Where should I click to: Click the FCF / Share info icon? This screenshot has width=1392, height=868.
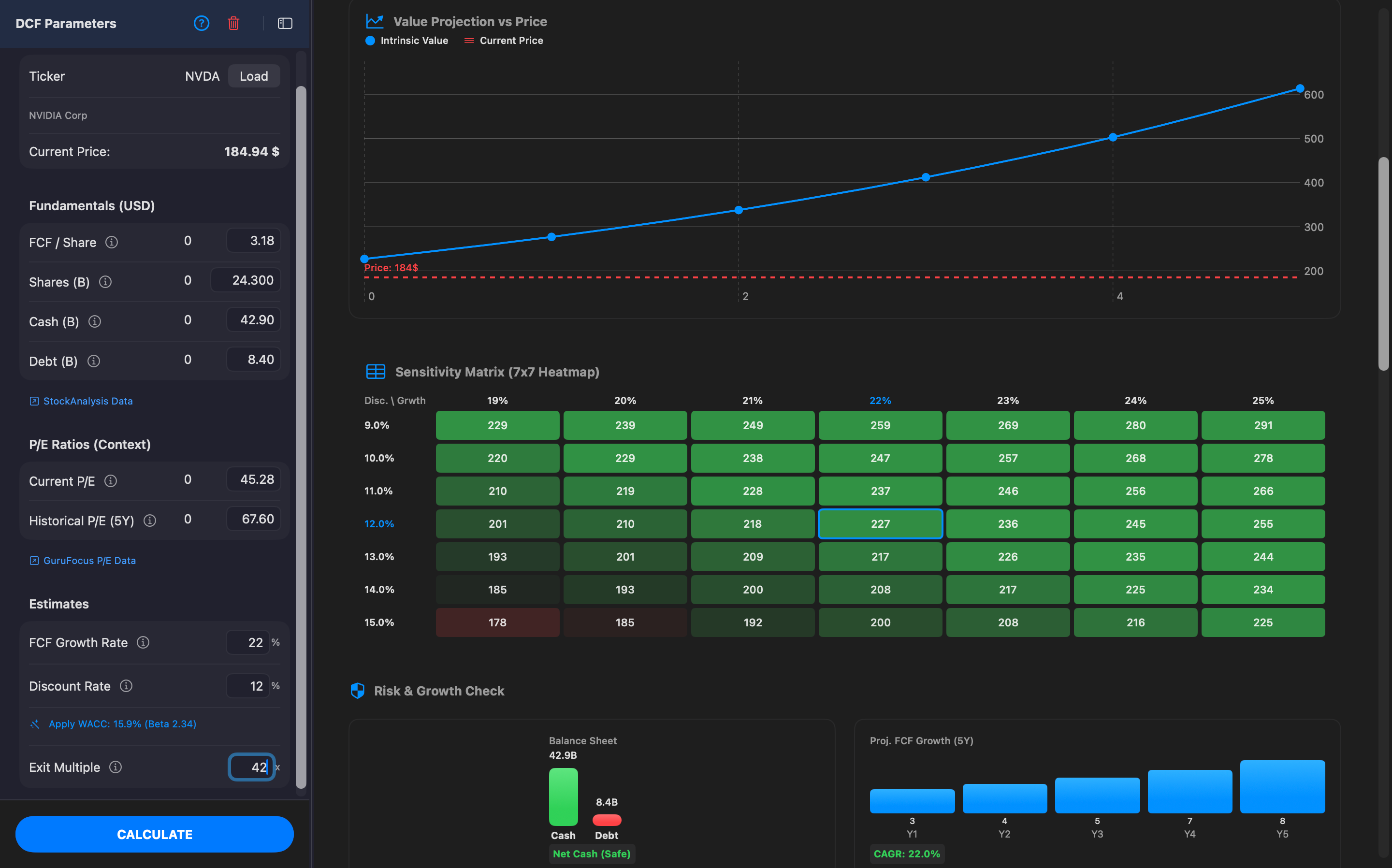111,242
